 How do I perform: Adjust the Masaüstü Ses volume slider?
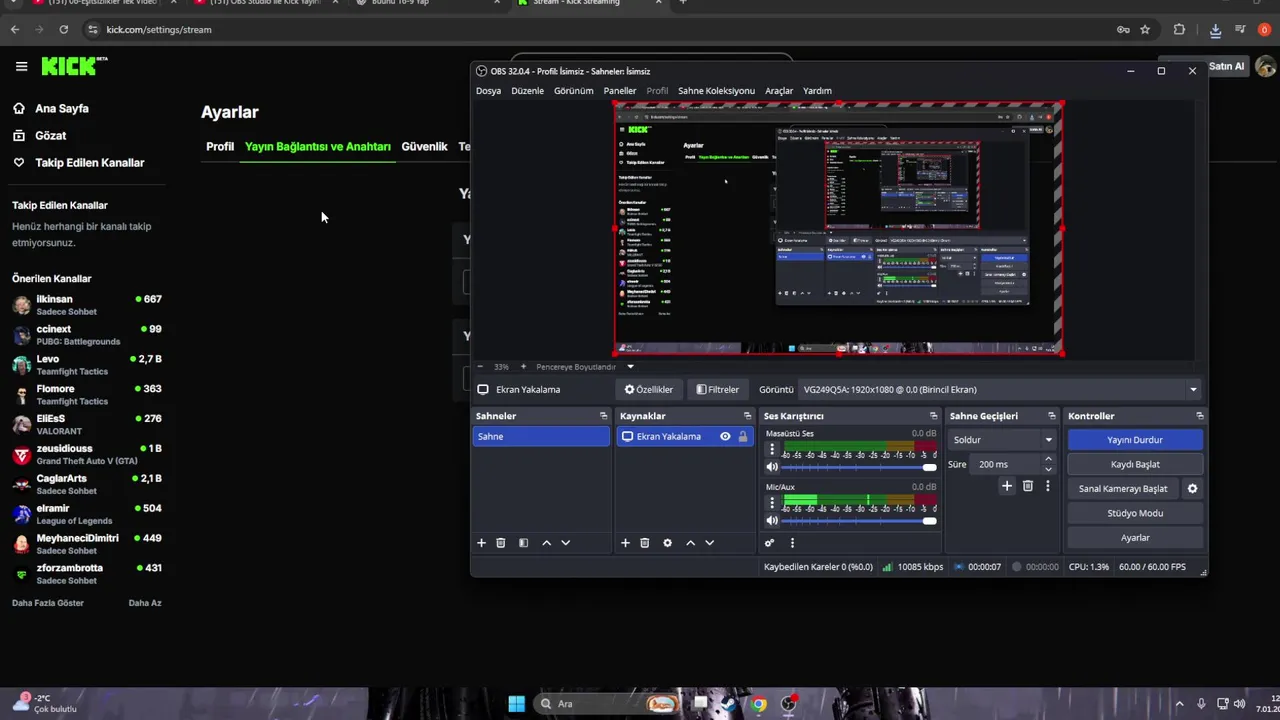859,467
